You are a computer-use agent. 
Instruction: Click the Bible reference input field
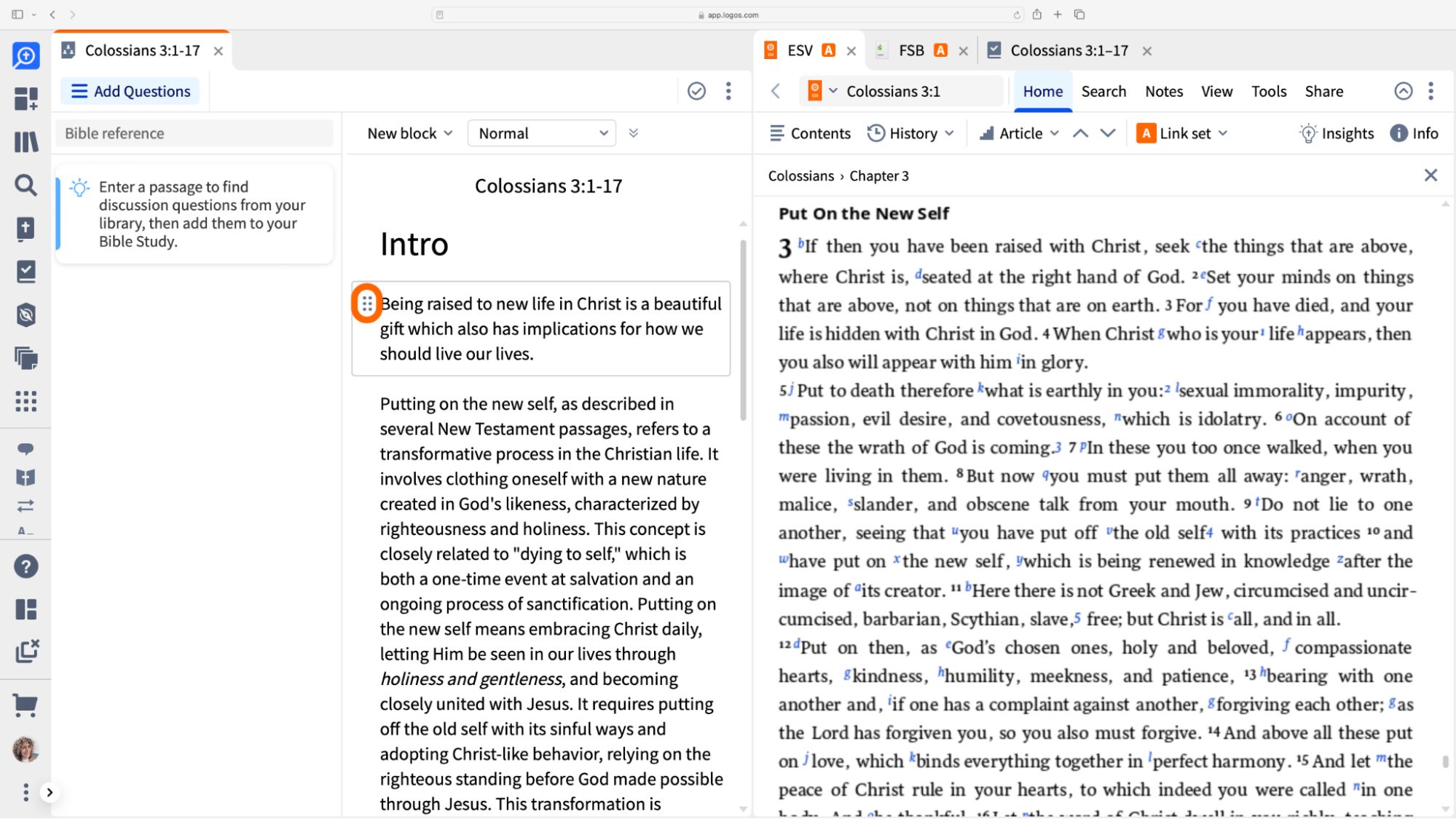click(194, 133)
